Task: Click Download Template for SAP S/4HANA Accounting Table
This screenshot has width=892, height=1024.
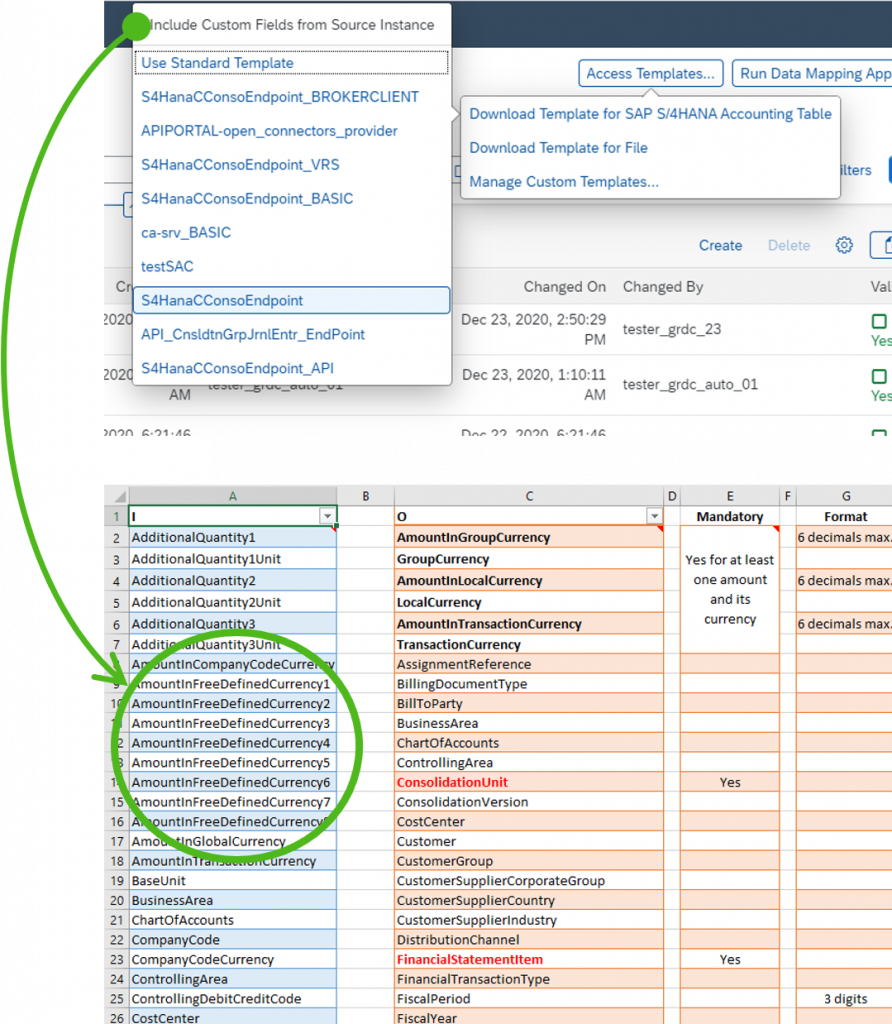Action: 650,114
